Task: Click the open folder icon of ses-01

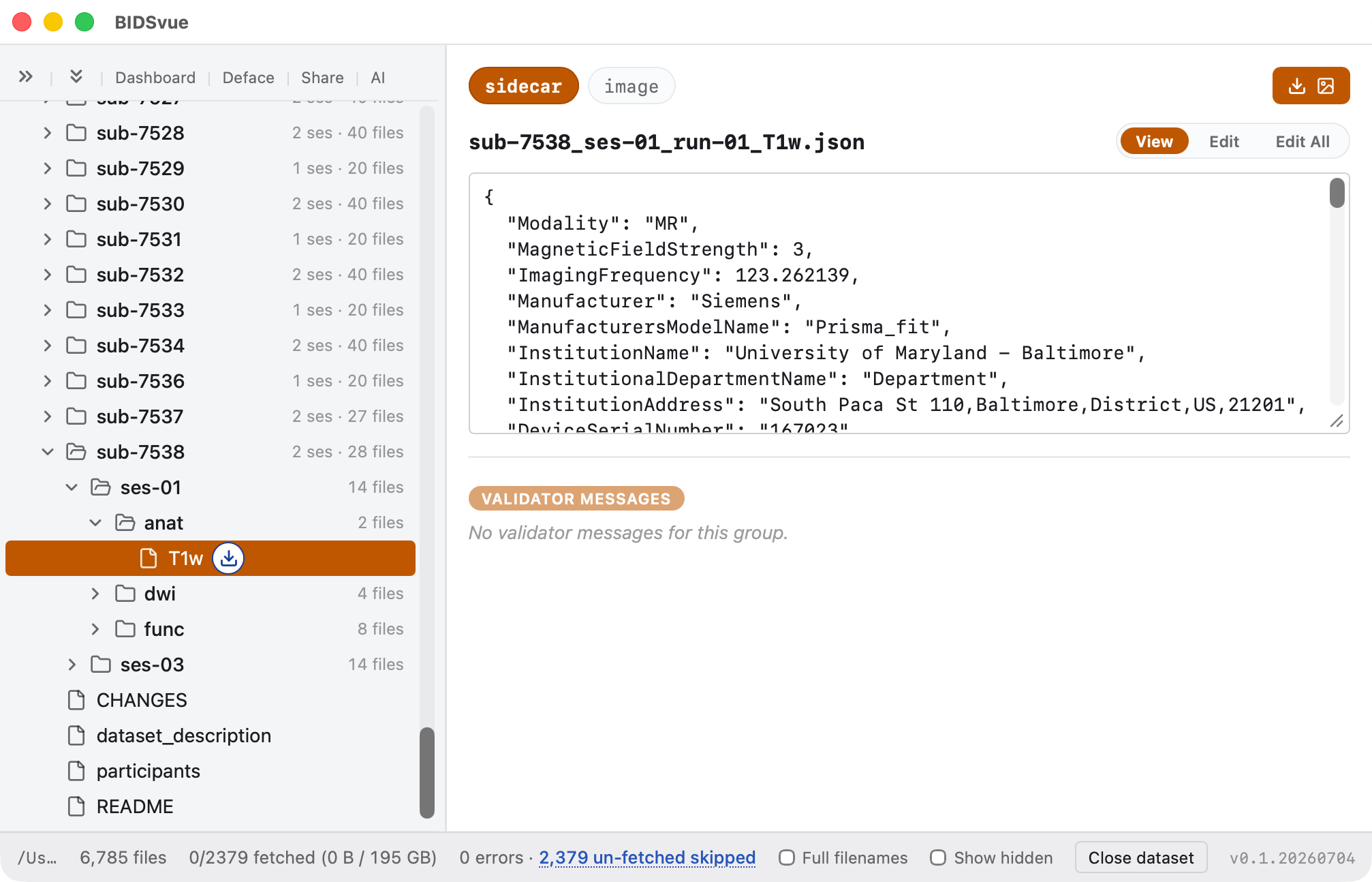Action: 101,487
